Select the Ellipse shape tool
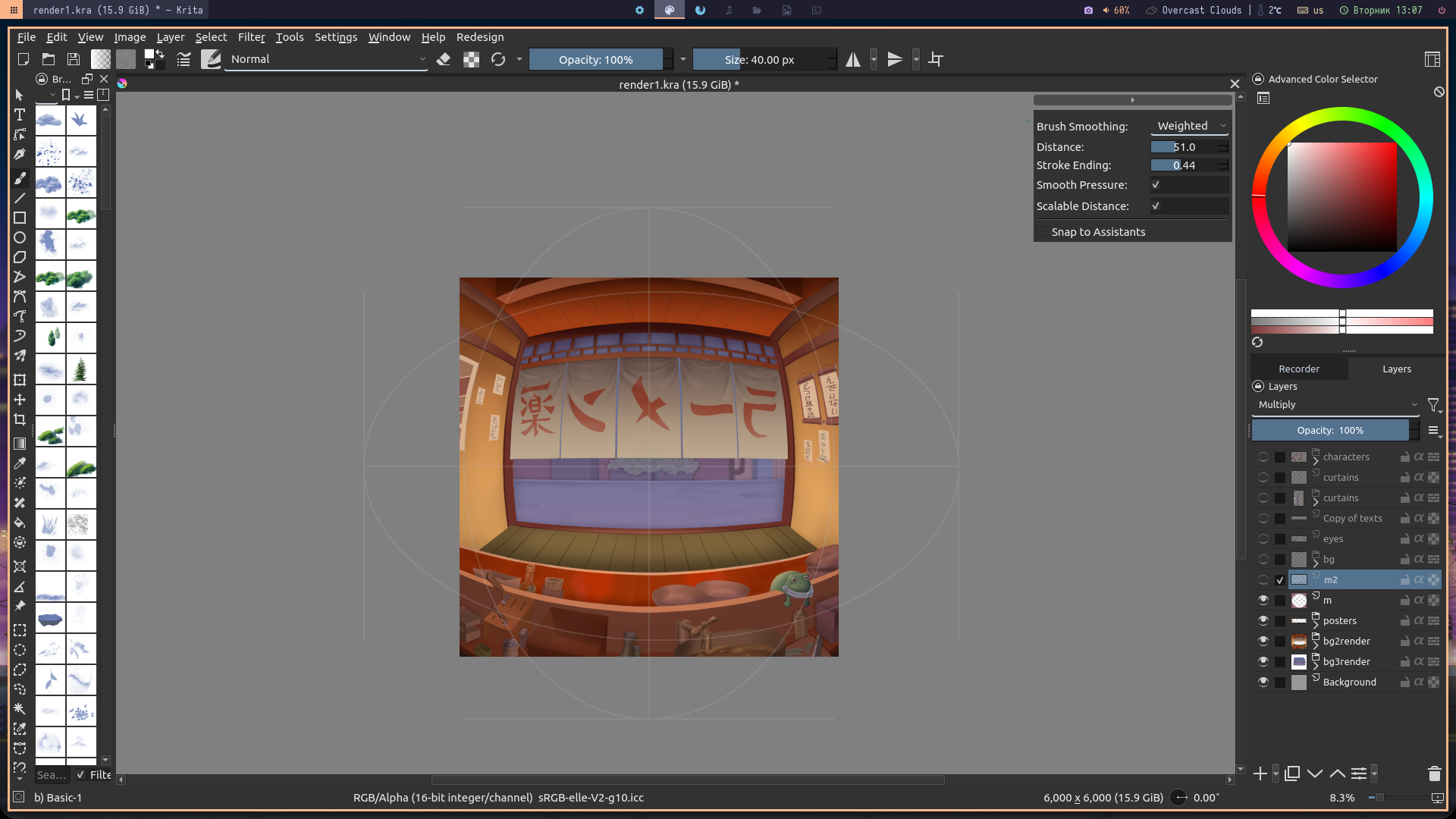This screenshot has width=1456, height=819. (x=20, y=237)
